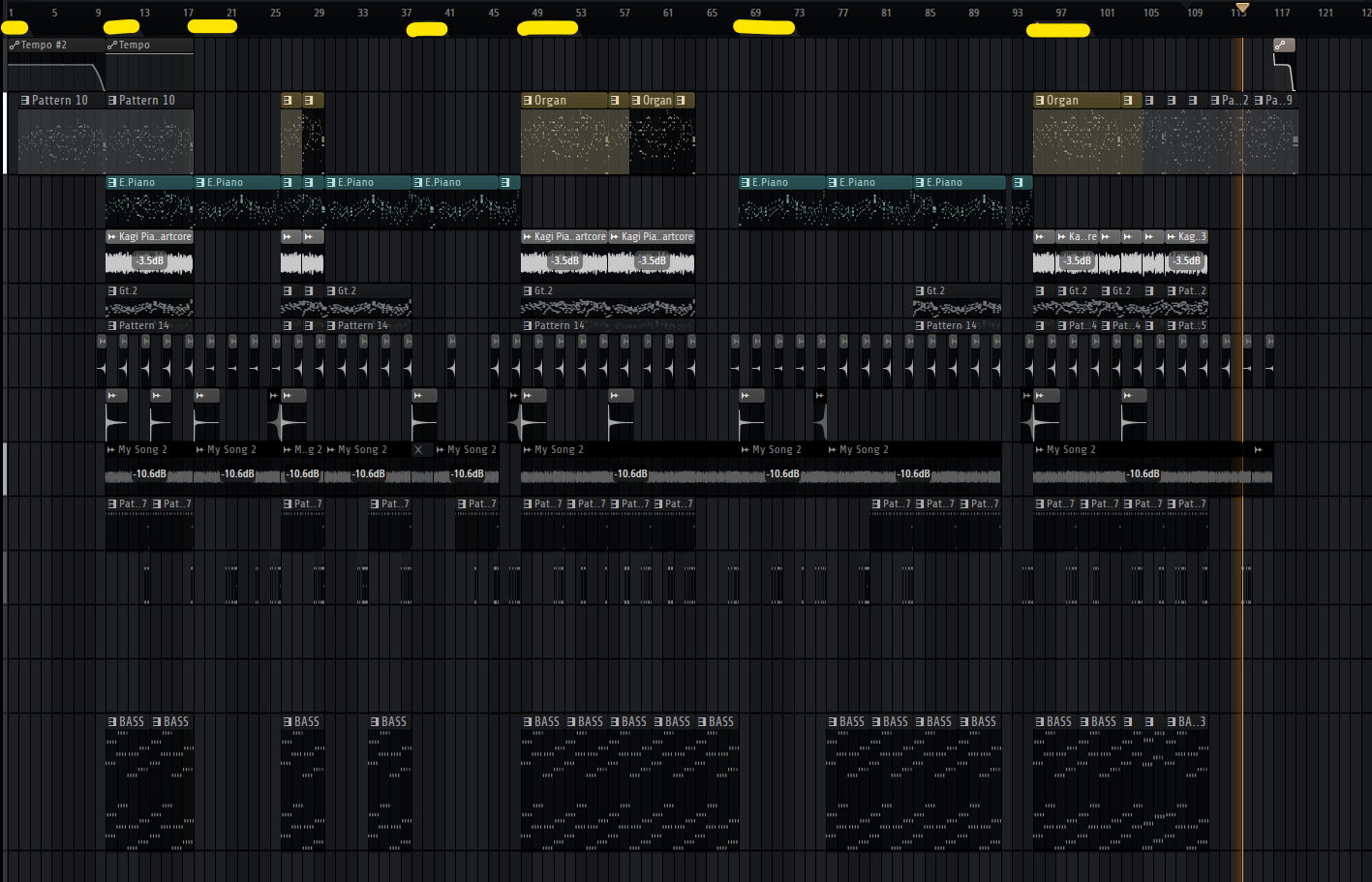Jump to bar 61 on the timeline ruler
This screenshot has height=882, width=1372.
click(668, 14)
